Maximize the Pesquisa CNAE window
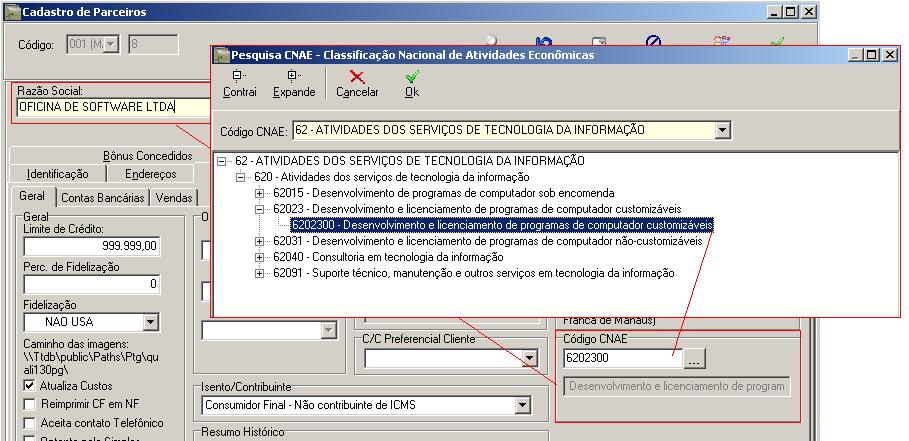The height and width of the screenshot is (441, 909). click(x=872, y=55)
